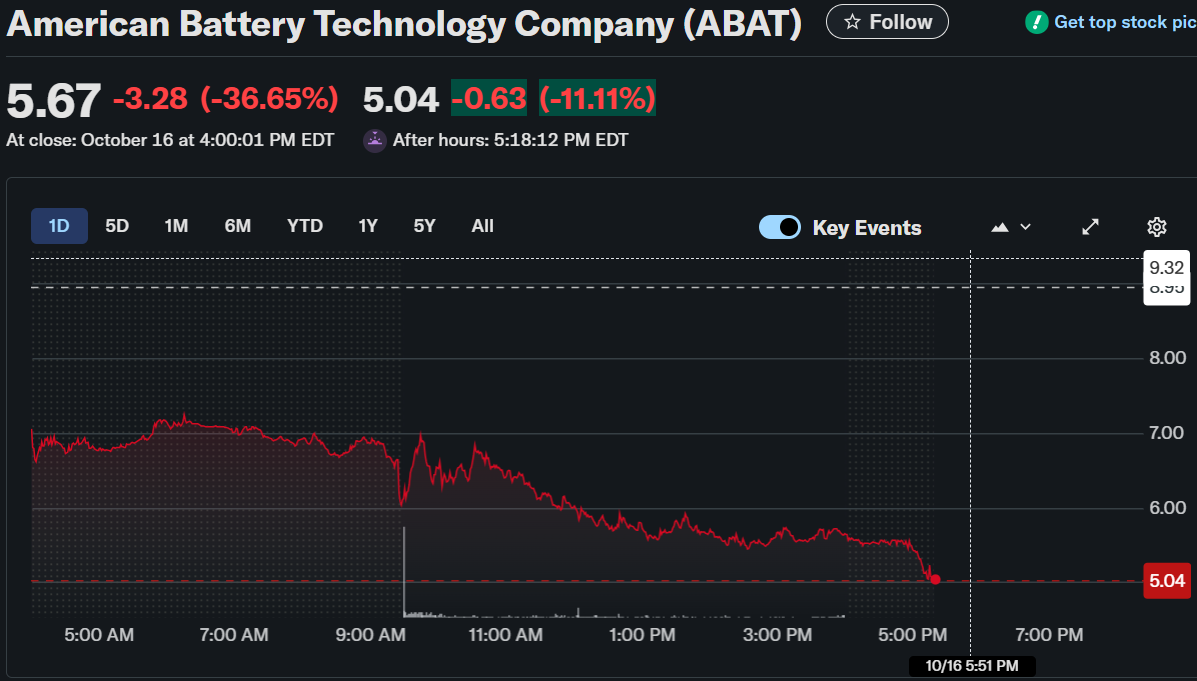Click the after hours moon icon
This screenshot has width=1197, height=681.
tap(375, 140)
